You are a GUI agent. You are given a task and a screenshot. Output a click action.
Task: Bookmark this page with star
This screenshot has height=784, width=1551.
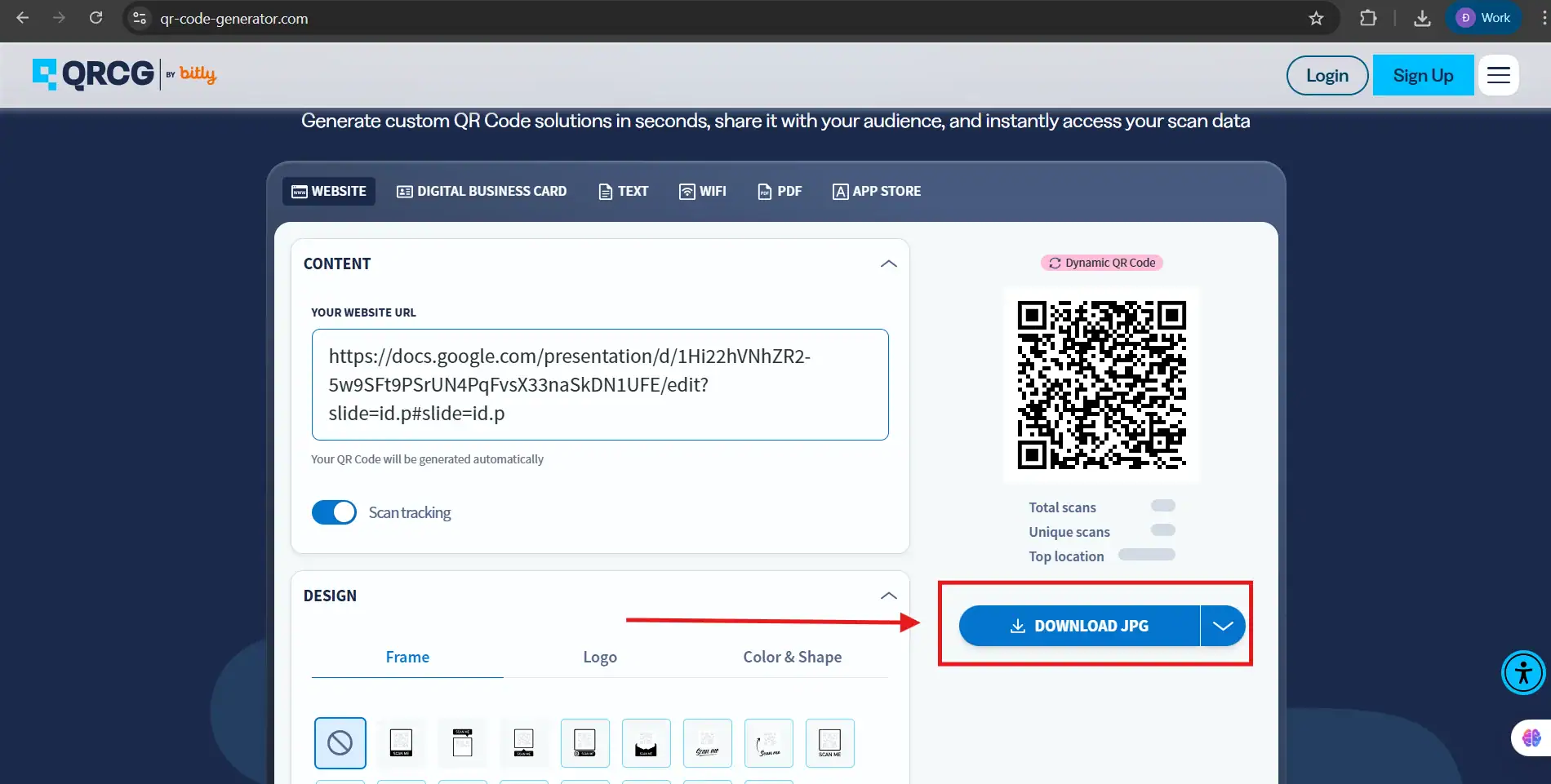[1316, 18]
